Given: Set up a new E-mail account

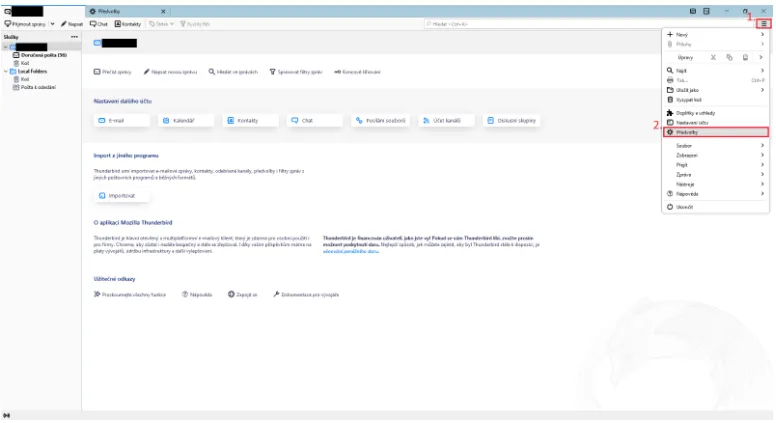Looking at the screenshot, I should click(x=121, y=120).
